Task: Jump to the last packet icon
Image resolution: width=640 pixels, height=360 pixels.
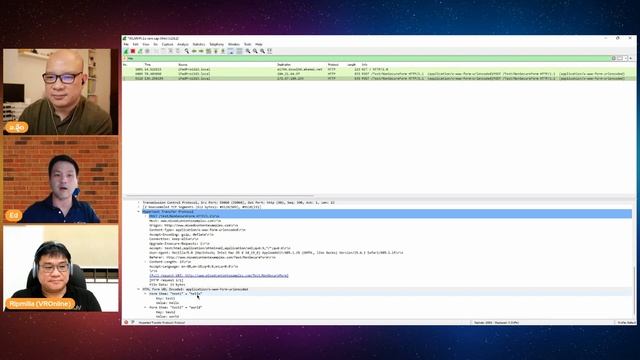Action: (222, 51)
